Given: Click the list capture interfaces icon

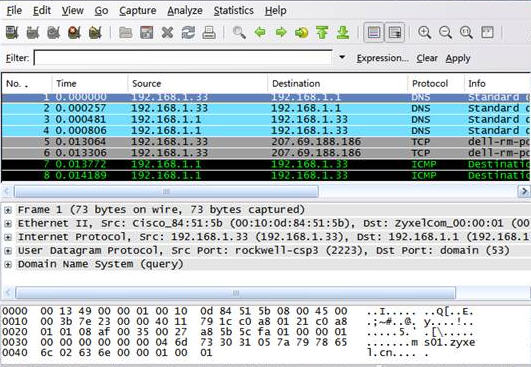Looking at the screenshot, I should [x=12, y=33].
